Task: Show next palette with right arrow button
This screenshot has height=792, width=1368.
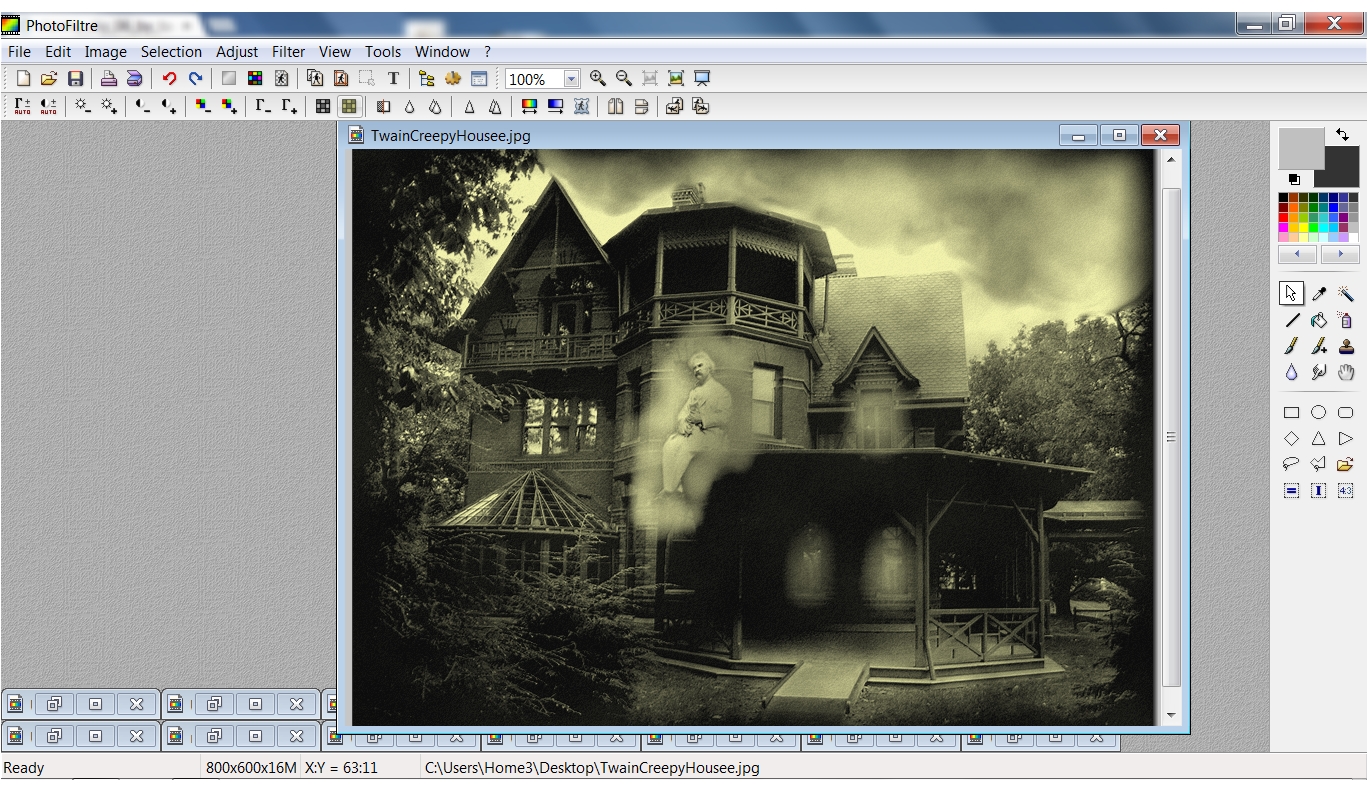Action: (1340, 255)
